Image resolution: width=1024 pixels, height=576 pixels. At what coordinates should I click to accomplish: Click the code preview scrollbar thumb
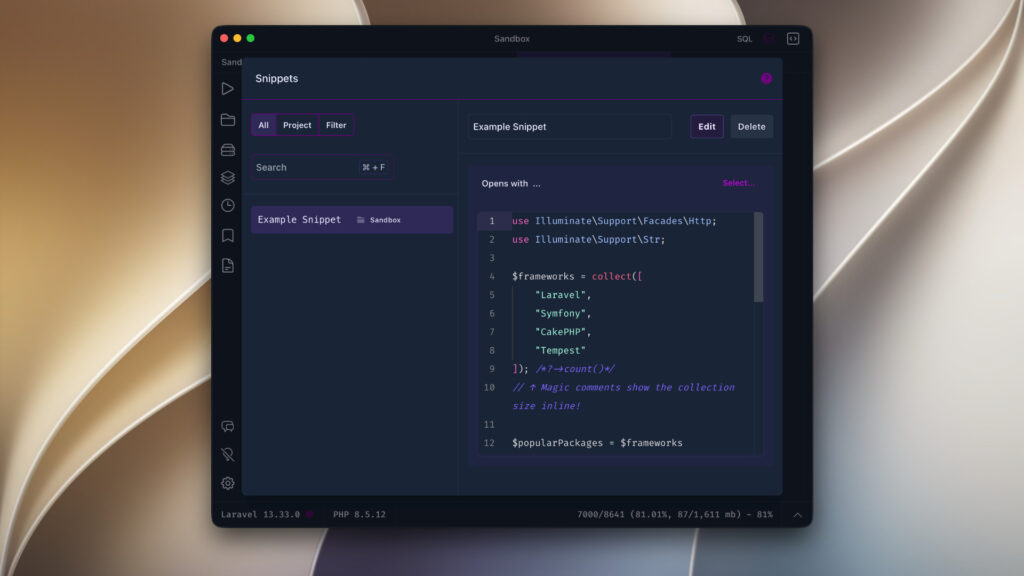tap(758, 257)
